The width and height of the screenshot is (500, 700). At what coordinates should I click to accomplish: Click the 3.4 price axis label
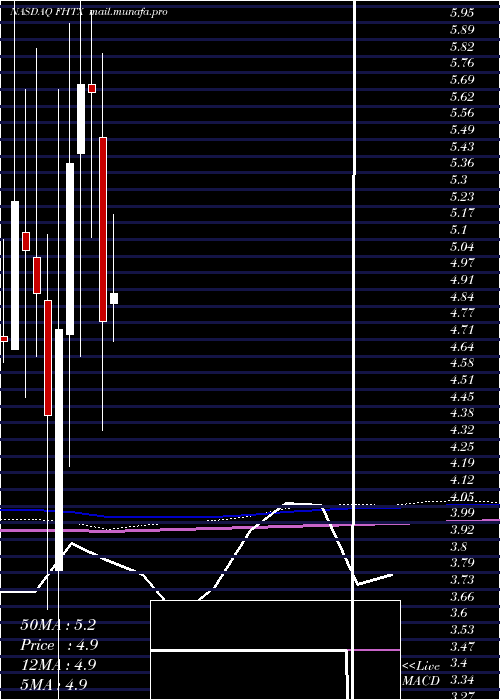point(459,663)
